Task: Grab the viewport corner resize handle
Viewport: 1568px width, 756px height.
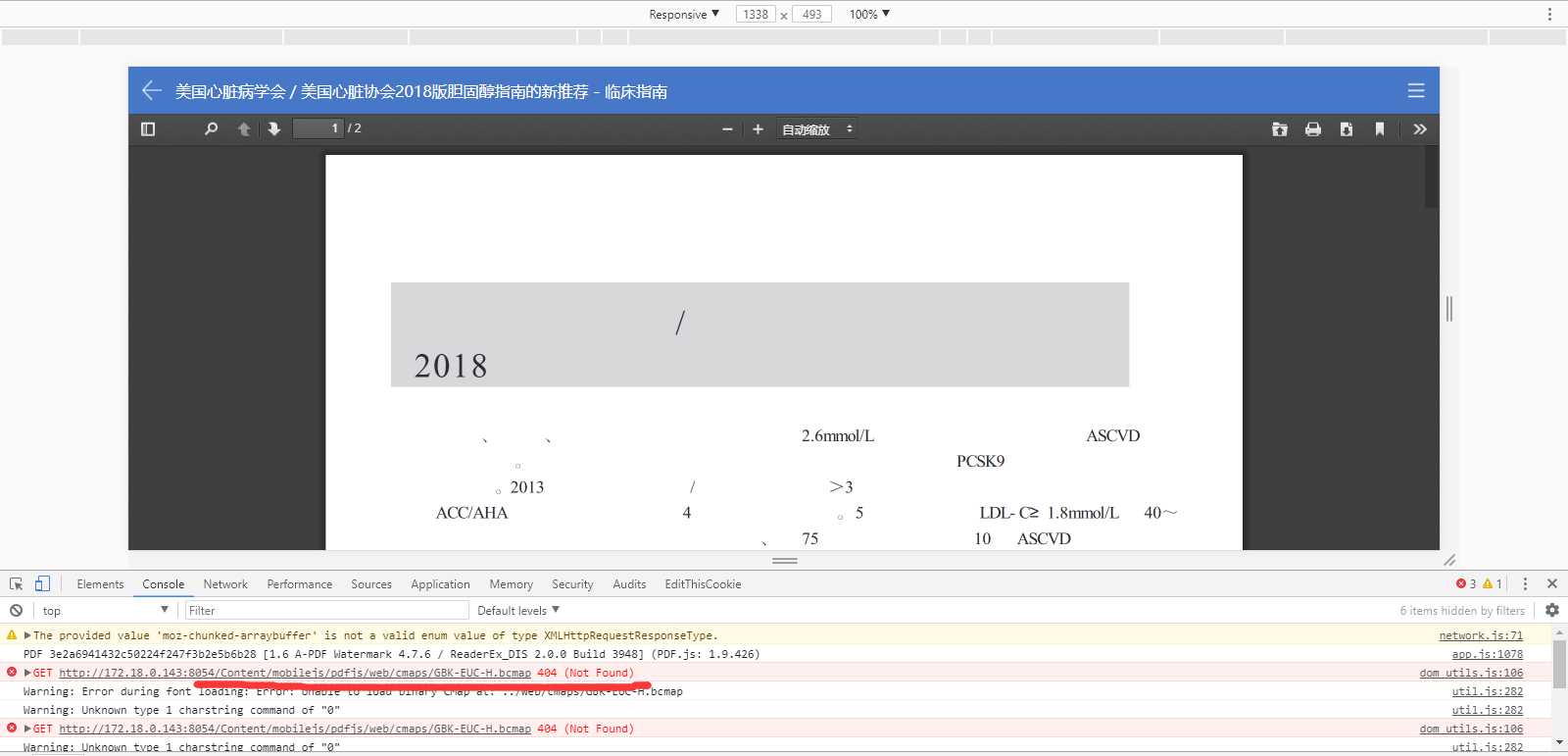Action: click(1449, 560)
